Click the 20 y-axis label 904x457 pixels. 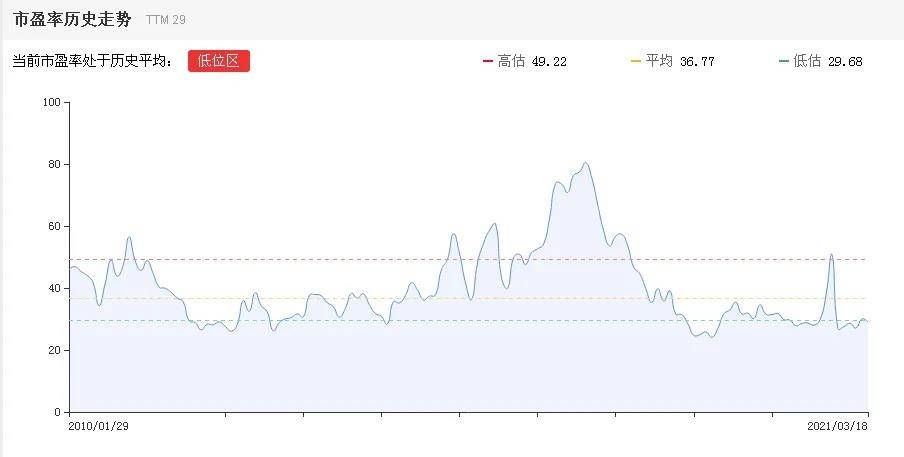click(54, 350)
